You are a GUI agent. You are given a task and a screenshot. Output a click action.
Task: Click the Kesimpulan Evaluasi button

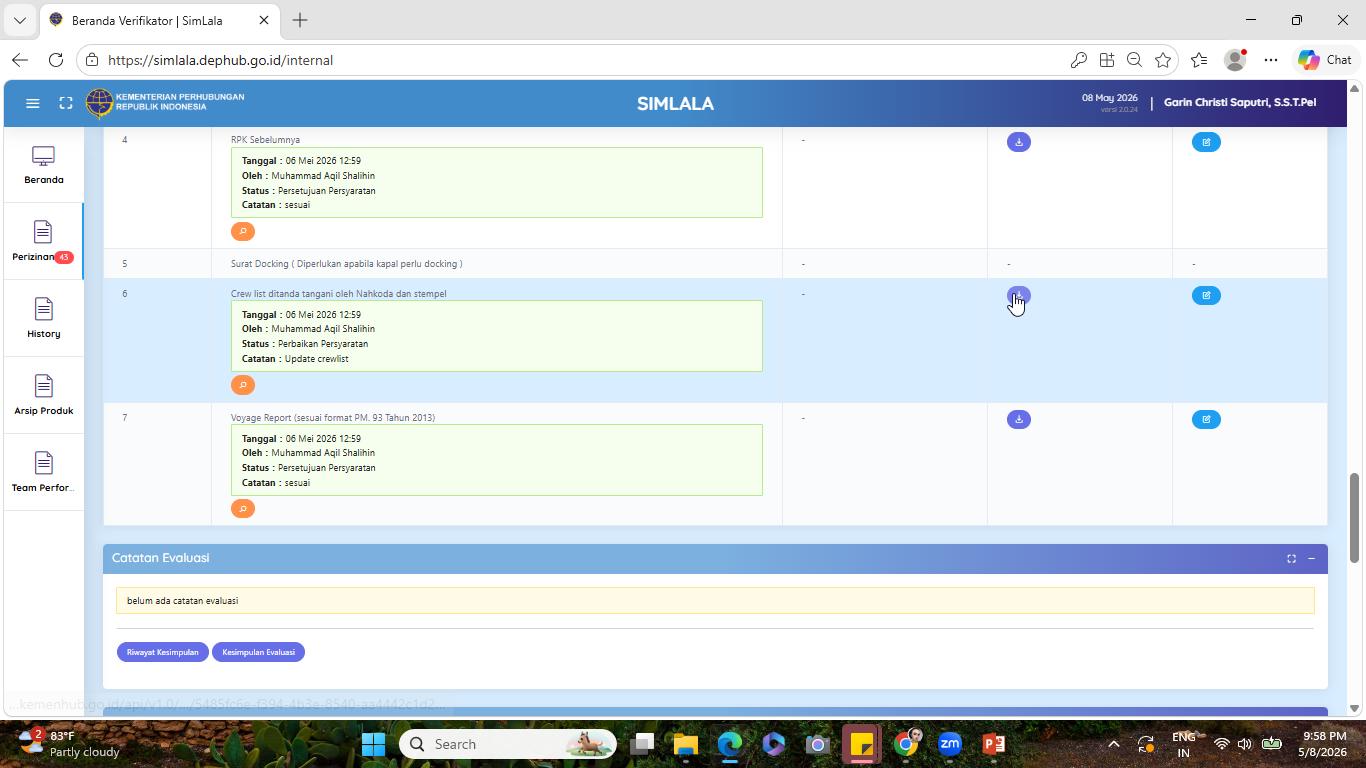[258, 652]
